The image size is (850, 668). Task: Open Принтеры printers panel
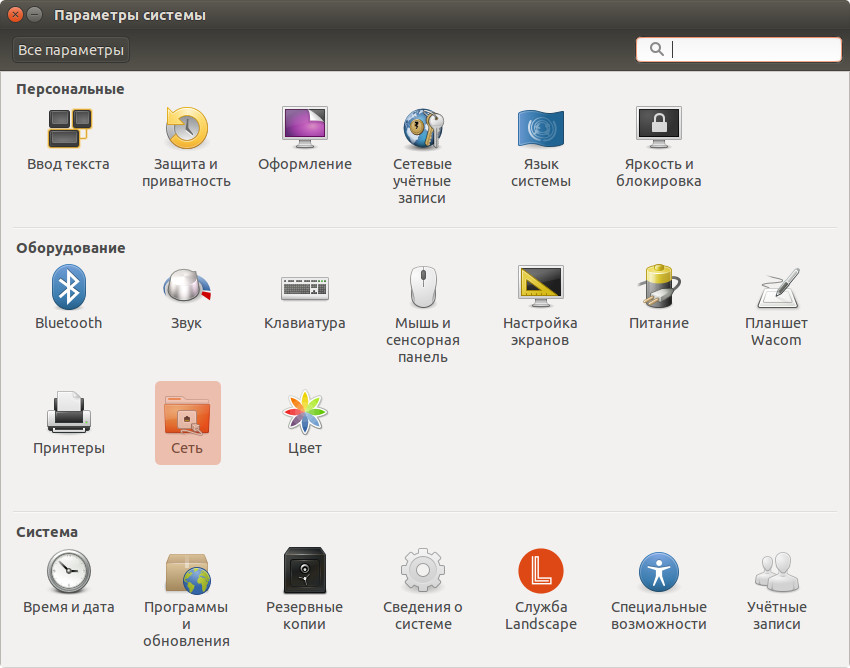point(68,414)
